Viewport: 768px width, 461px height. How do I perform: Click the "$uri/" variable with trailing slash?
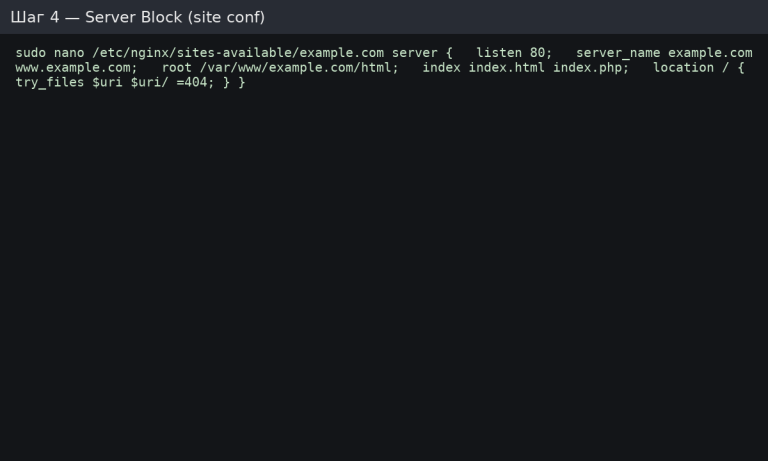150,82
